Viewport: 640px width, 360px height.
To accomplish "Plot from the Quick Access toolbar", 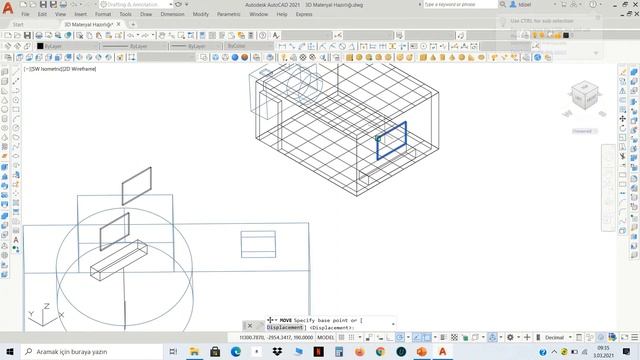I will [x=63, y=4].
